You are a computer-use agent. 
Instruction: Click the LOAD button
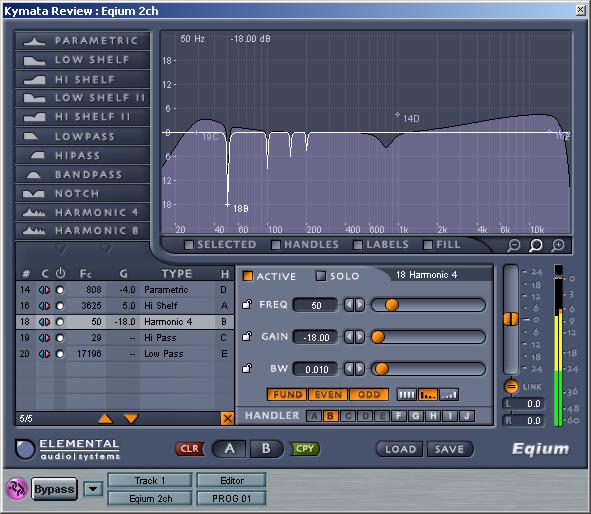400,449
